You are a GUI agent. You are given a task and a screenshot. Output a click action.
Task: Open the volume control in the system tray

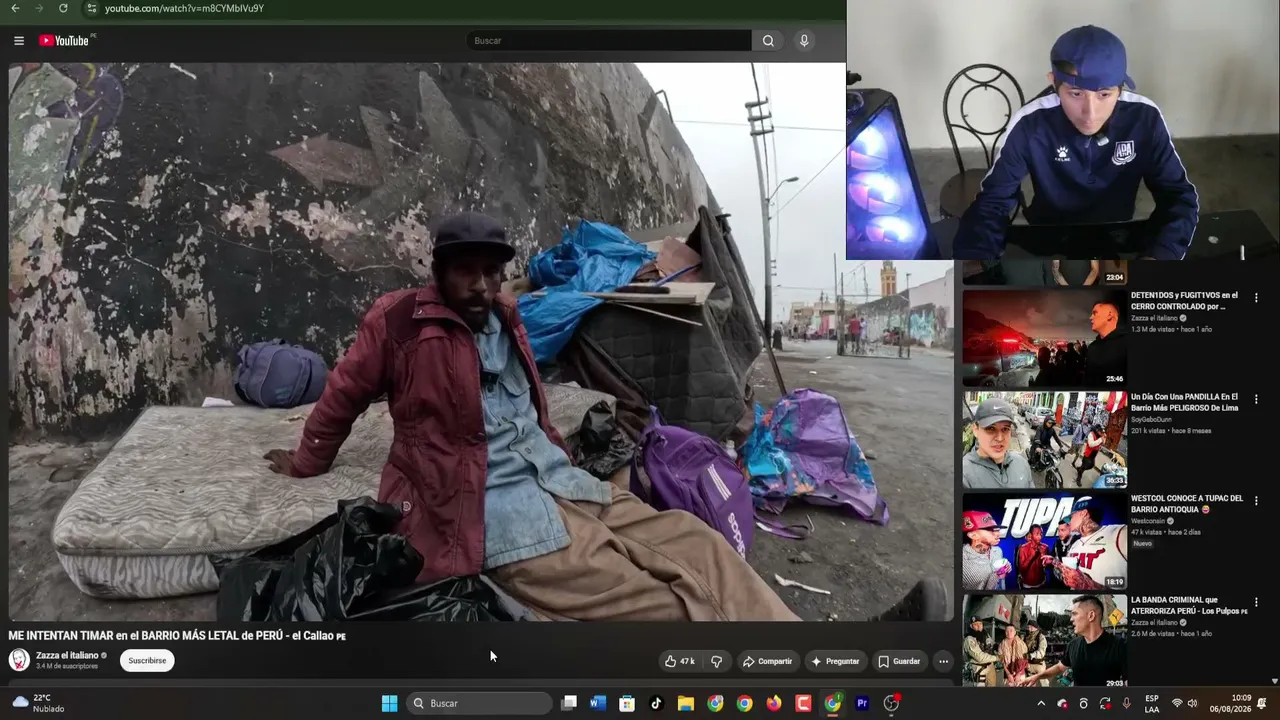1192,703
